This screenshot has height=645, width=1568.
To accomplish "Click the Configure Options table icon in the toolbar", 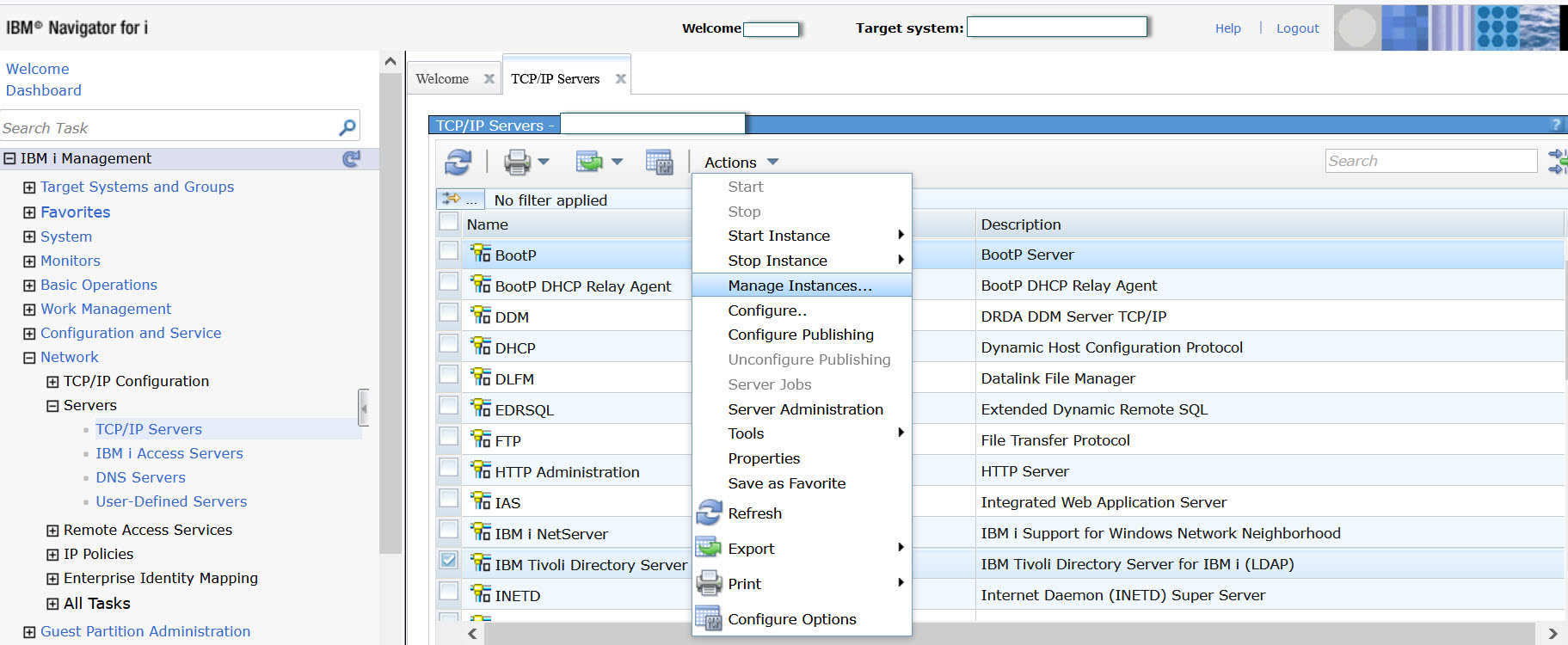I will 659,162.
